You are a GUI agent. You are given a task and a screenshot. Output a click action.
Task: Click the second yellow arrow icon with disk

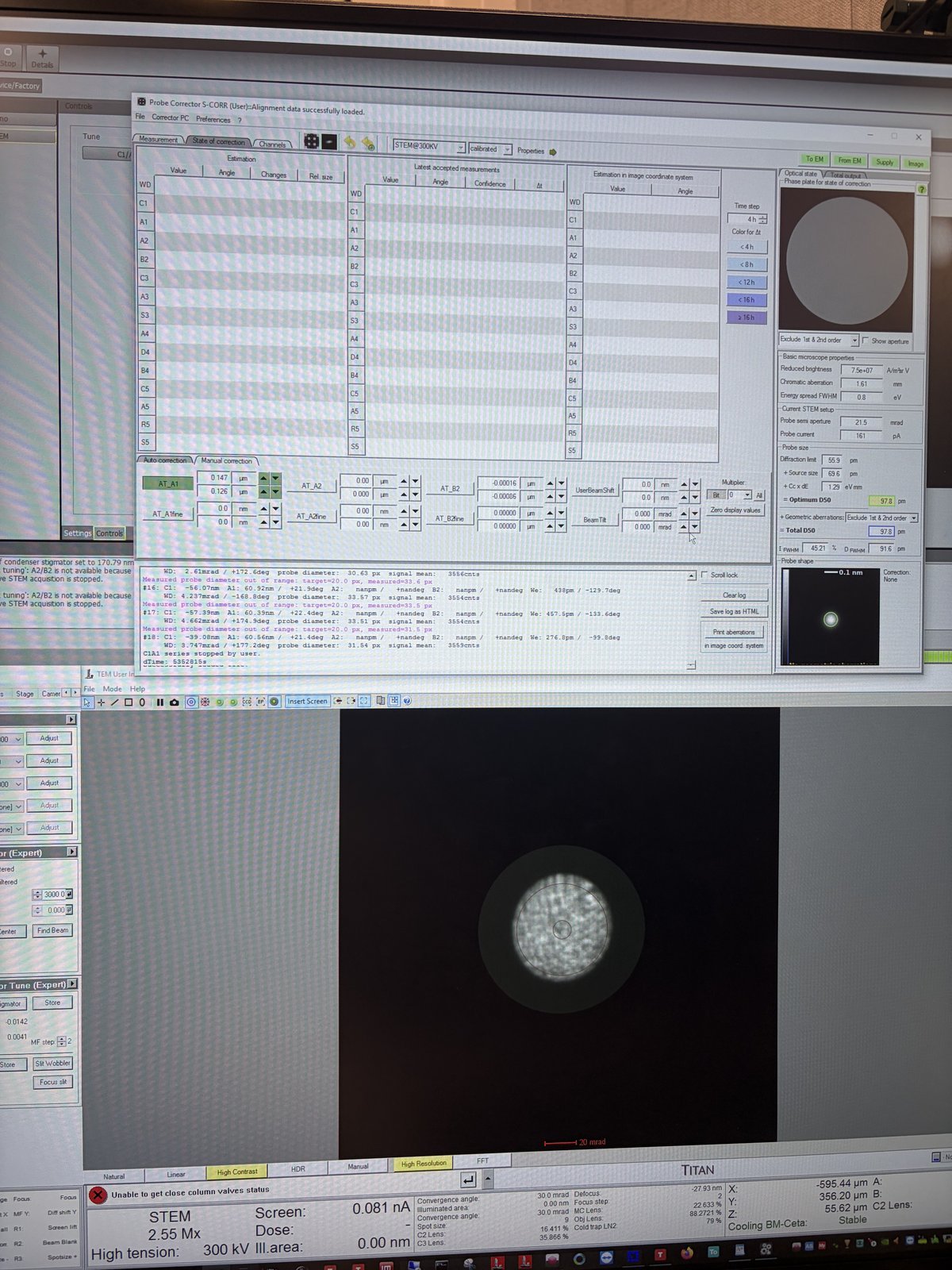pos(368,144)
